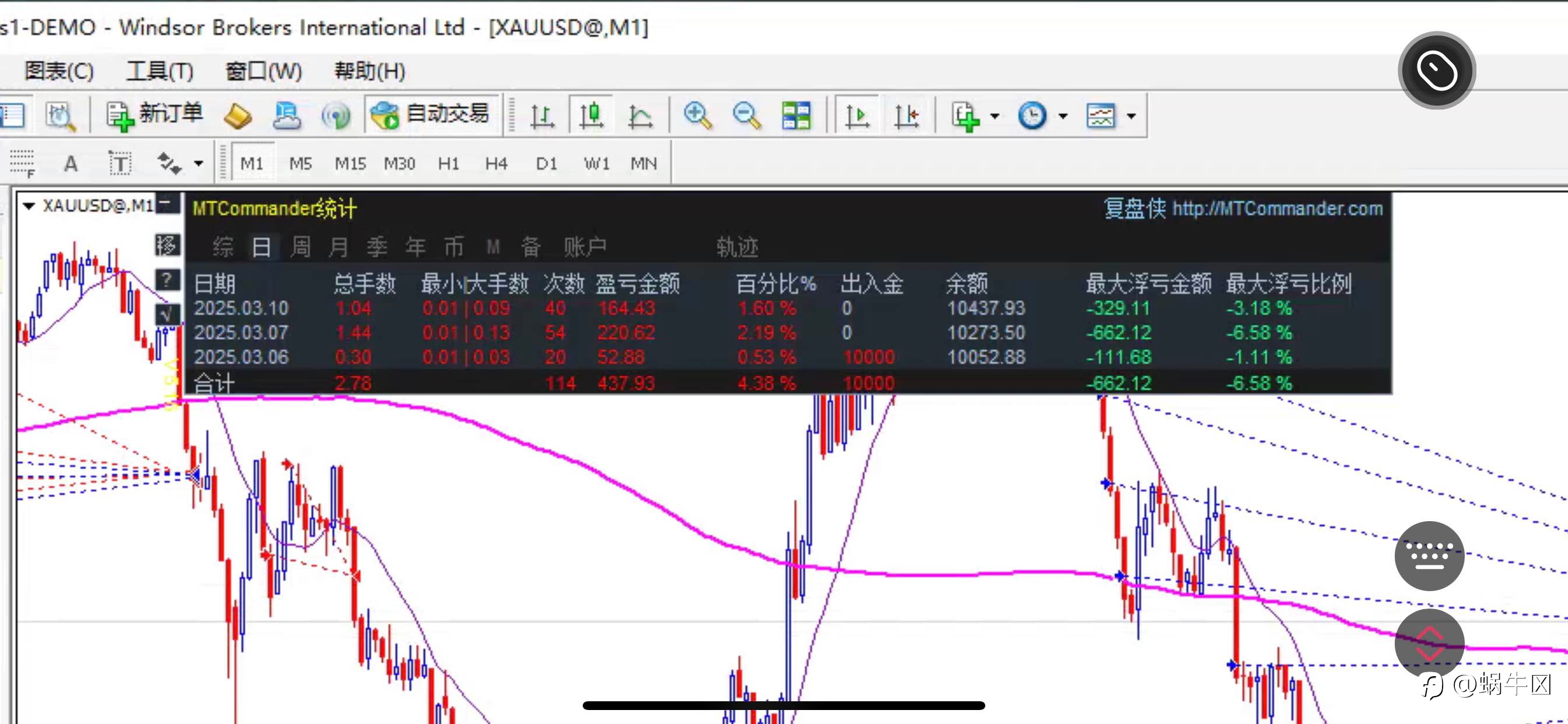Open the 币 currency tab
1568x724 pixels.
tap(454, 247)
